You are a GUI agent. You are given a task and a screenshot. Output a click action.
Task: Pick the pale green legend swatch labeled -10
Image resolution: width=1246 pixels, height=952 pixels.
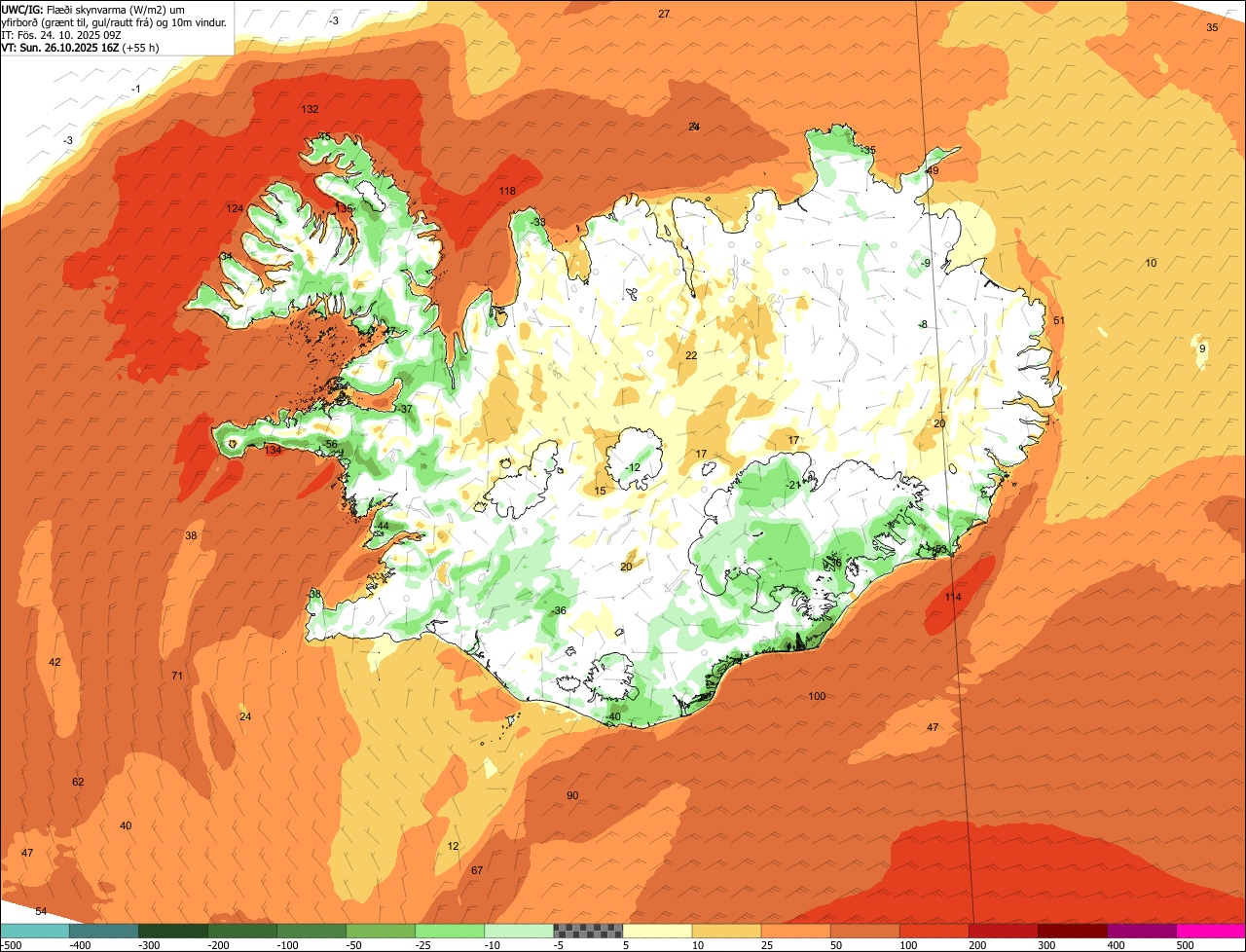coord(519,931)
